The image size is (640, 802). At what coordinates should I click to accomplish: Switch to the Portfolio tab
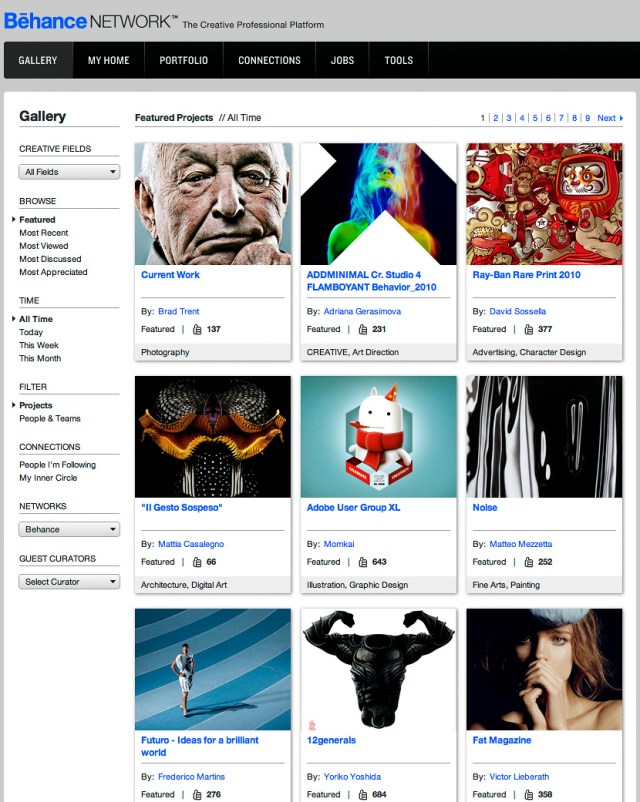coord(184,60)
